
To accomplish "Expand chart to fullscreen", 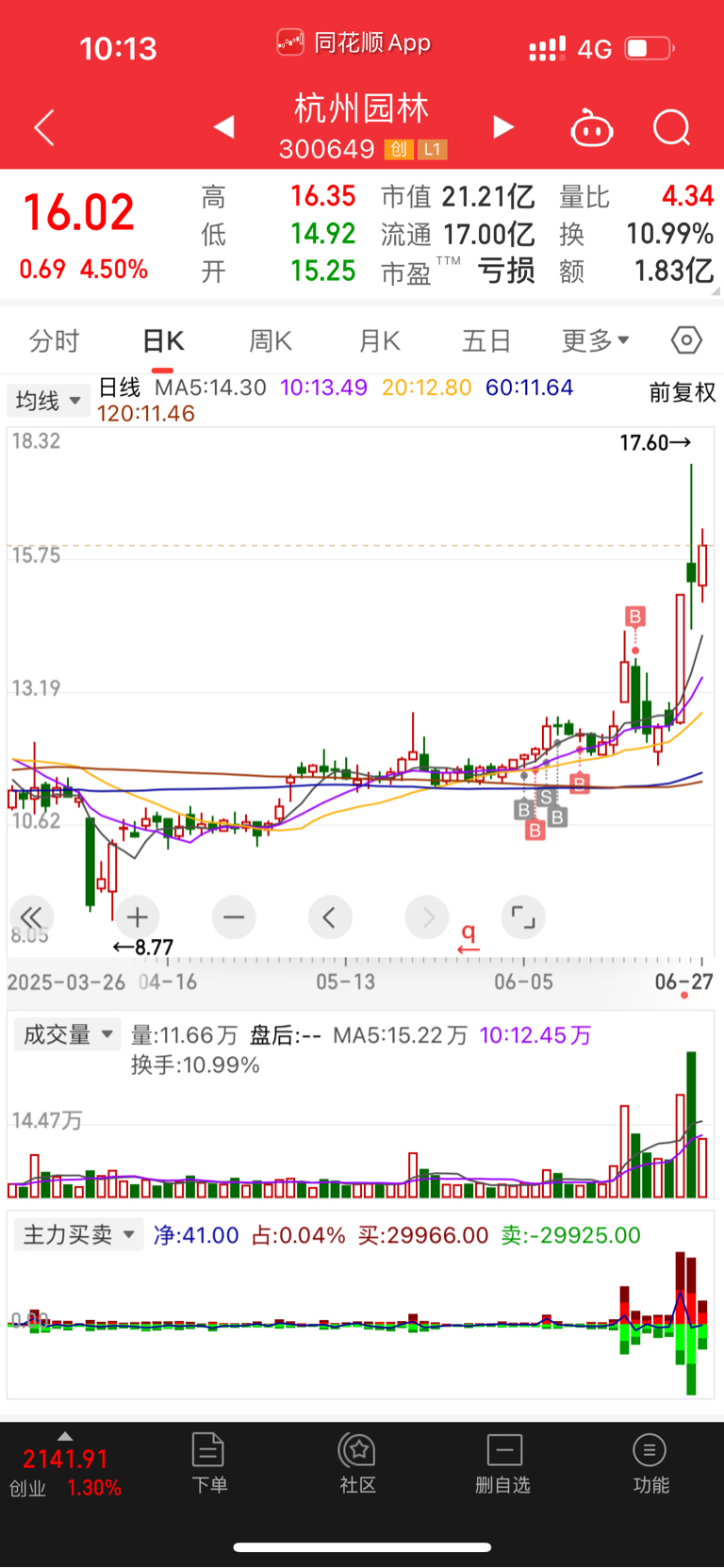I will tap(523, 916).
